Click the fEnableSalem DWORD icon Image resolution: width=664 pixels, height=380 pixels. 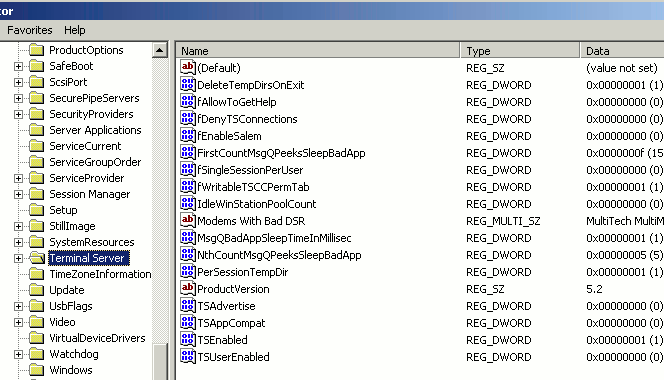click(x=188, y=135)
